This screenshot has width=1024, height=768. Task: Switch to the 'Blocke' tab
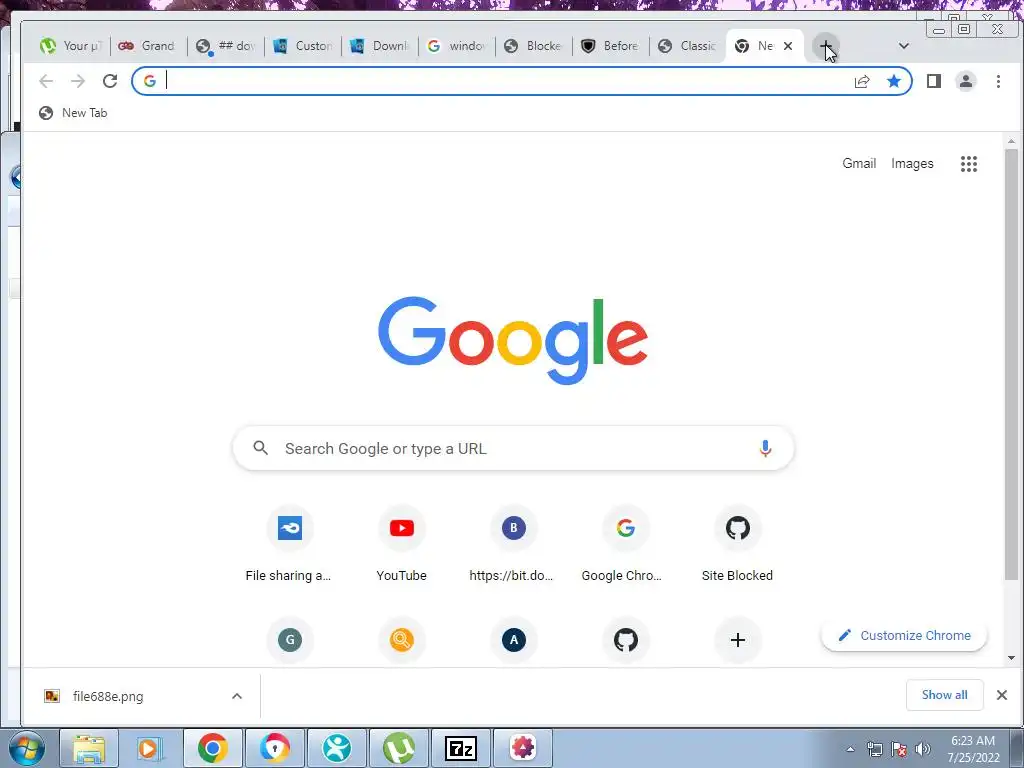click(x=534, y=46)
